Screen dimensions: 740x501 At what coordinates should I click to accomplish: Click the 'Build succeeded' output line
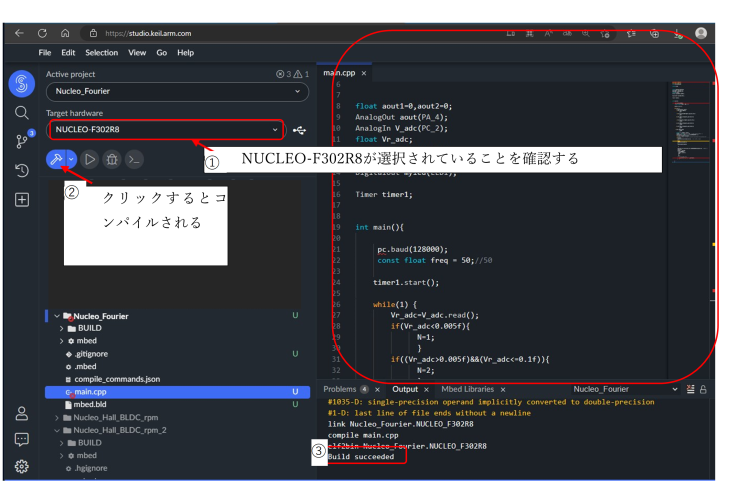click(x=361, y=457)
